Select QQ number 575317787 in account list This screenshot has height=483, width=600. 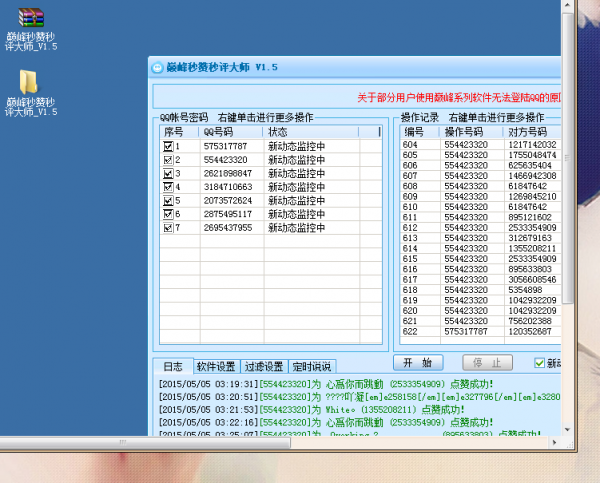point(225,146)
